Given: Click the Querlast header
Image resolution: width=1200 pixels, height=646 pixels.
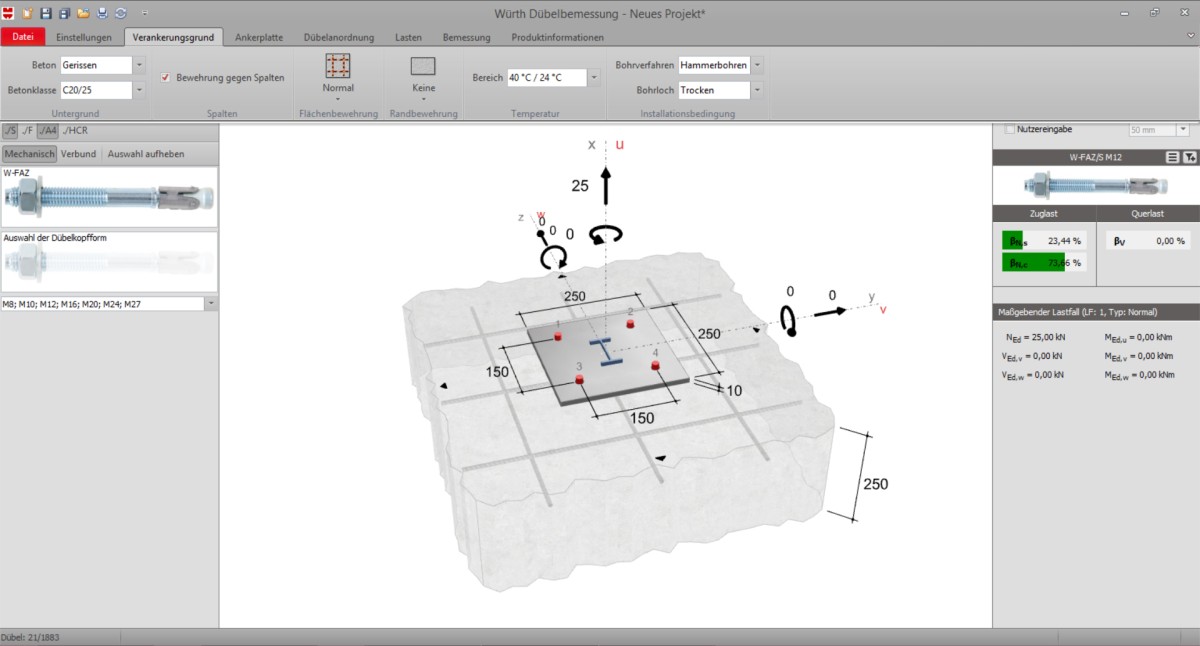Looking at the screenshot, I should tap(1148, 213).
